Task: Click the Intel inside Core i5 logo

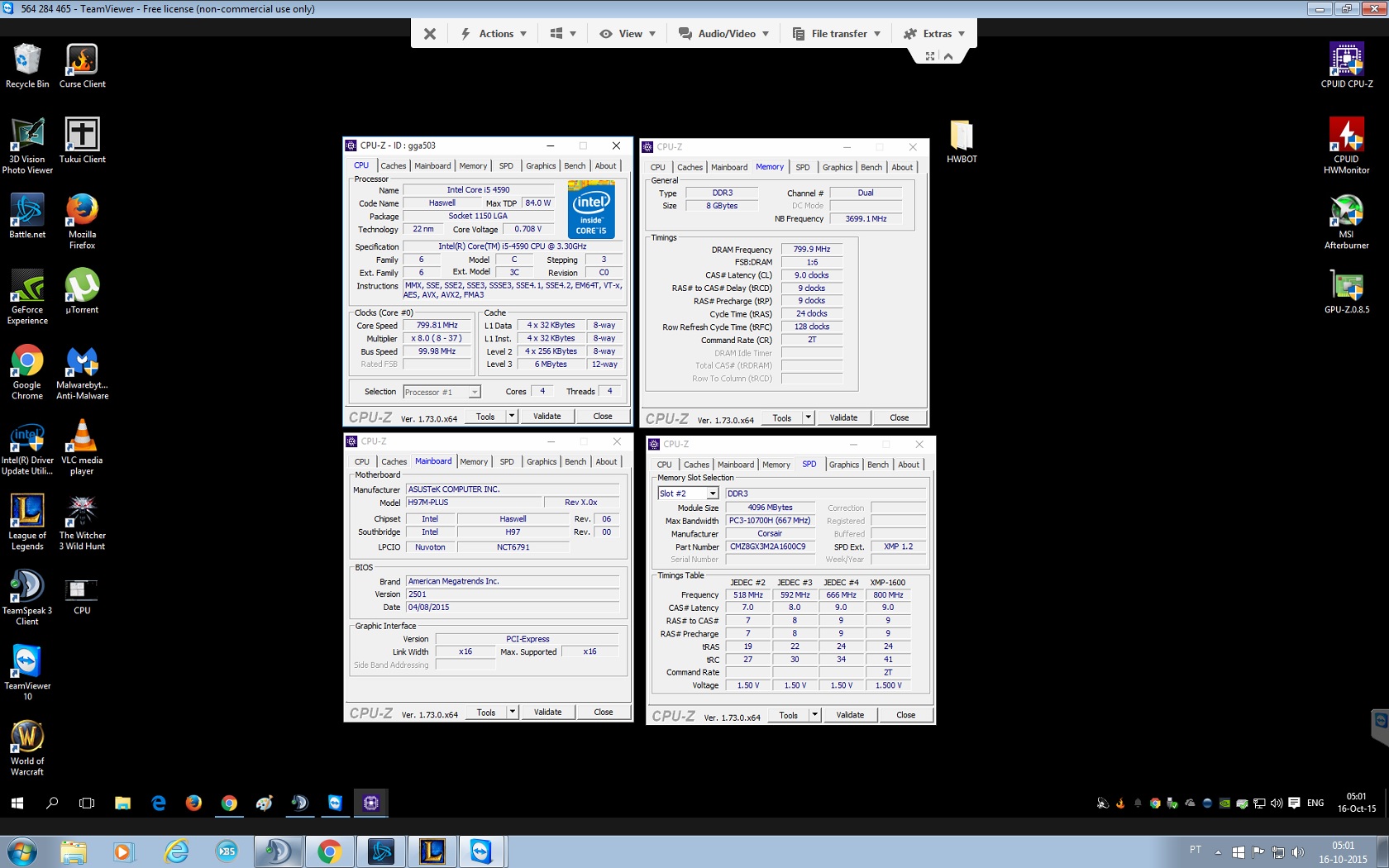Action: coord(591,210)
